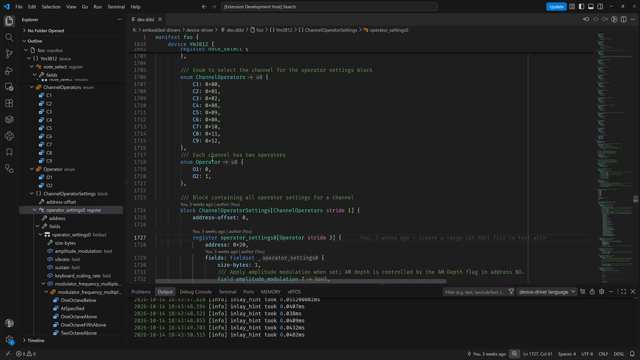The height and width of the screenshot is (360, 640).
Task: Click zoom magnifier icon in status bar
Action: coord(514,354)
